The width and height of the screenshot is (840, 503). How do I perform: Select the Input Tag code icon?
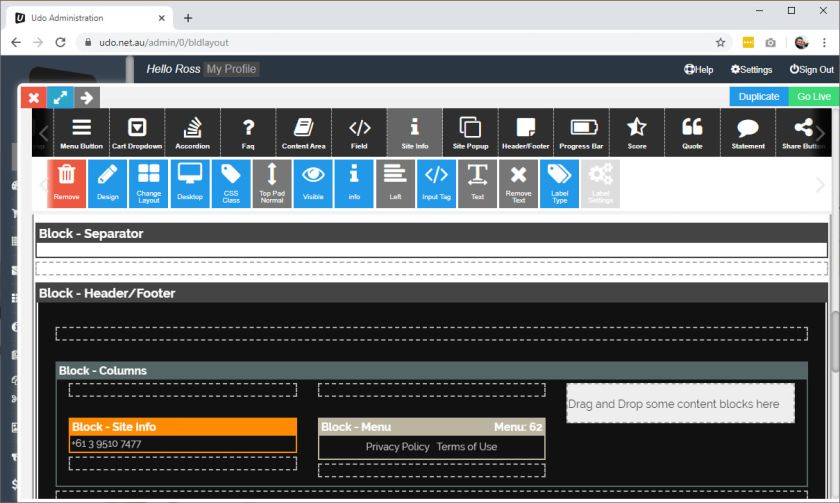pos(436,183)
